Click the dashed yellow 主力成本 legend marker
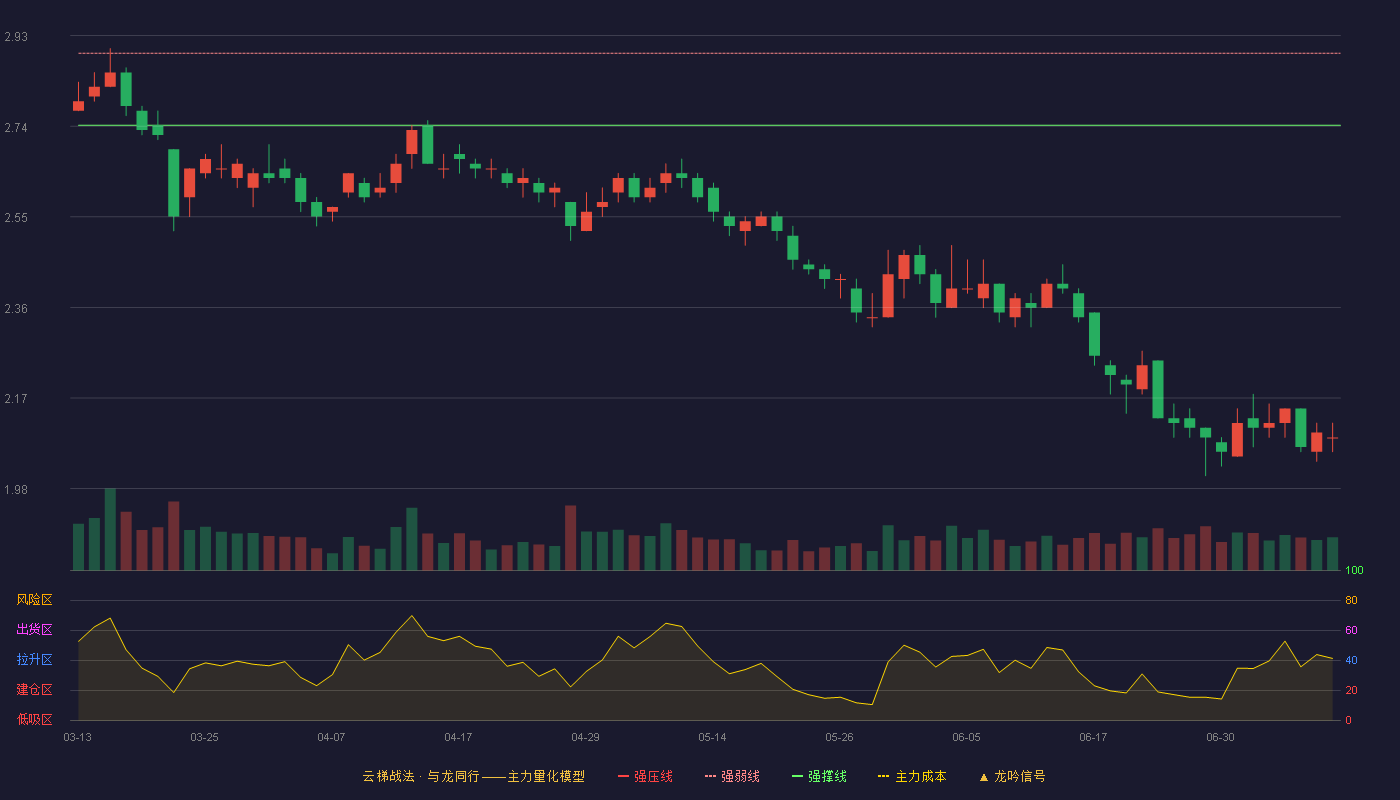This screenshot has height=800, width=1400. [883, 776]
